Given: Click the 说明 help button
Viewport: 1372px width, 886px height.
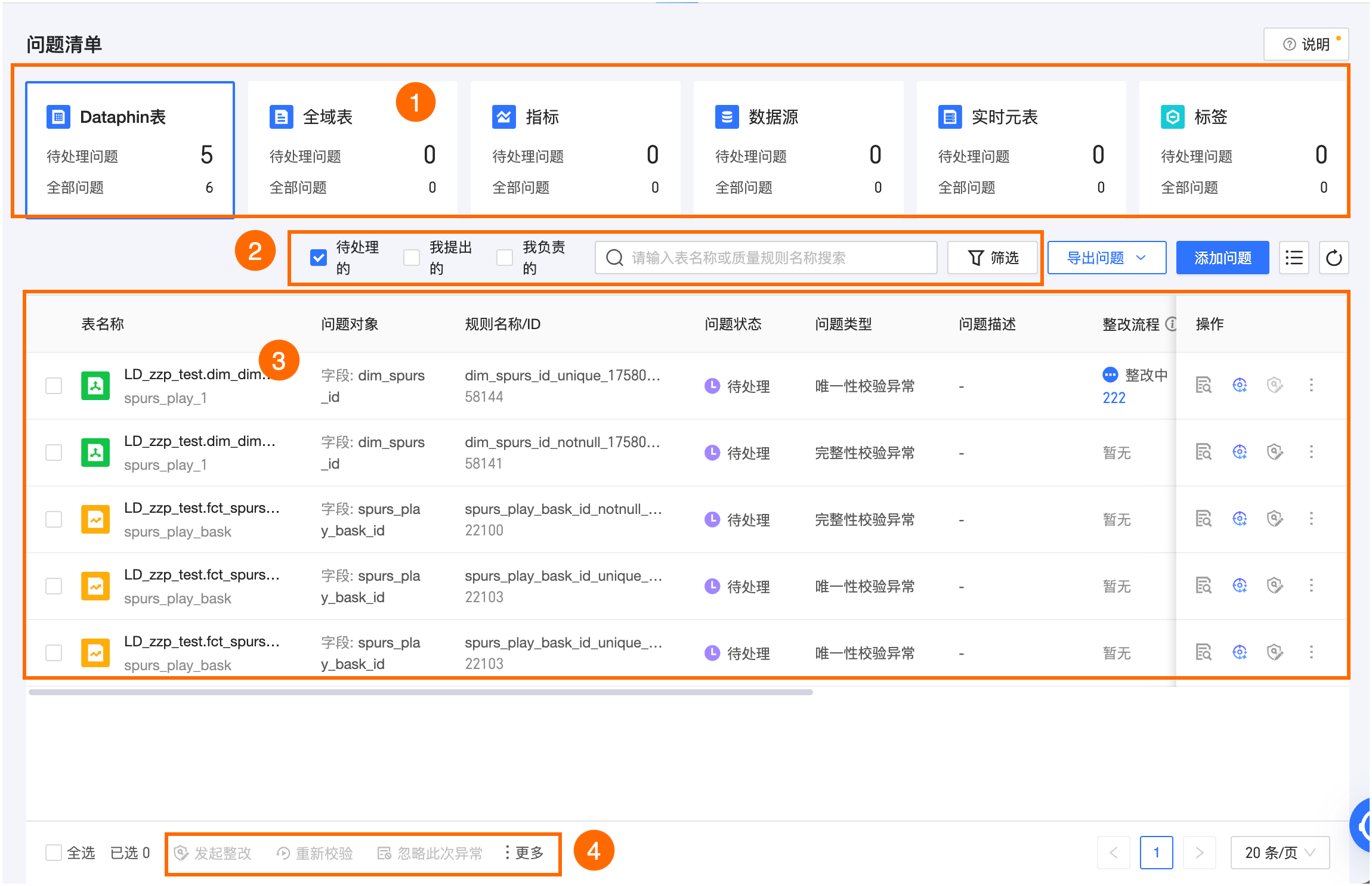Looking at the screenshot, I should [x=1306, y=44].
